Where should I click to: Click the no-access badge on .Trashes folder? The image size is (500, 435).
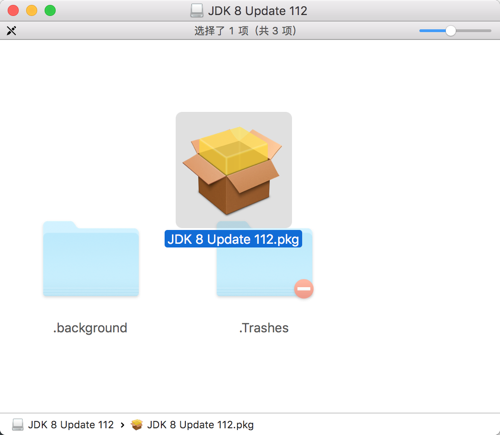click(x=304, y=289)
